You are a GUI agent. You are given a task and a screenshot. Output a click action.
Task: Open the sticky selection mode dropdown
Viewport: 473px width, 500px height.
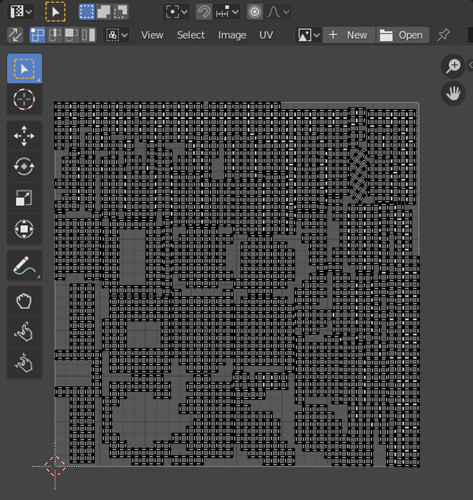(117, 35)
